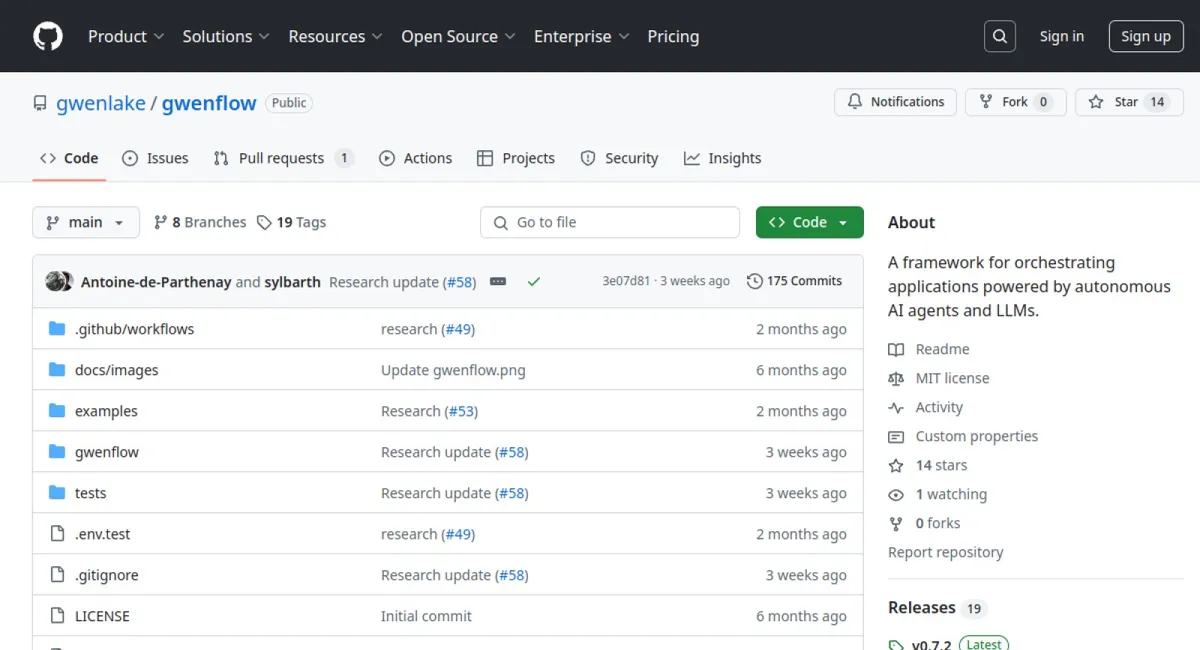
Task: Click the tag icon next to 19 Tags
Action: tap(264, 222)
